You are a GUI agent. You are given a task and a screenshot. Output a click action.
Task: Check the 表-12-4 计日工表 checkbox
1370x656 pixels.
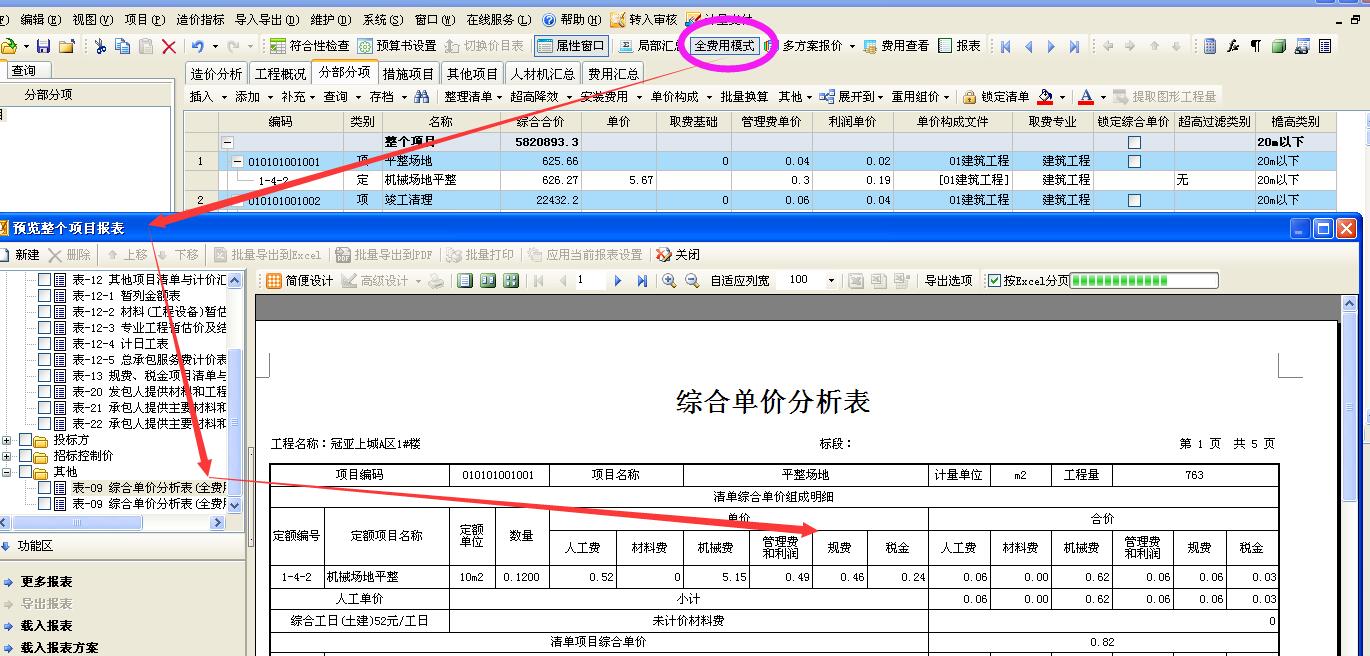coord(44,344)
